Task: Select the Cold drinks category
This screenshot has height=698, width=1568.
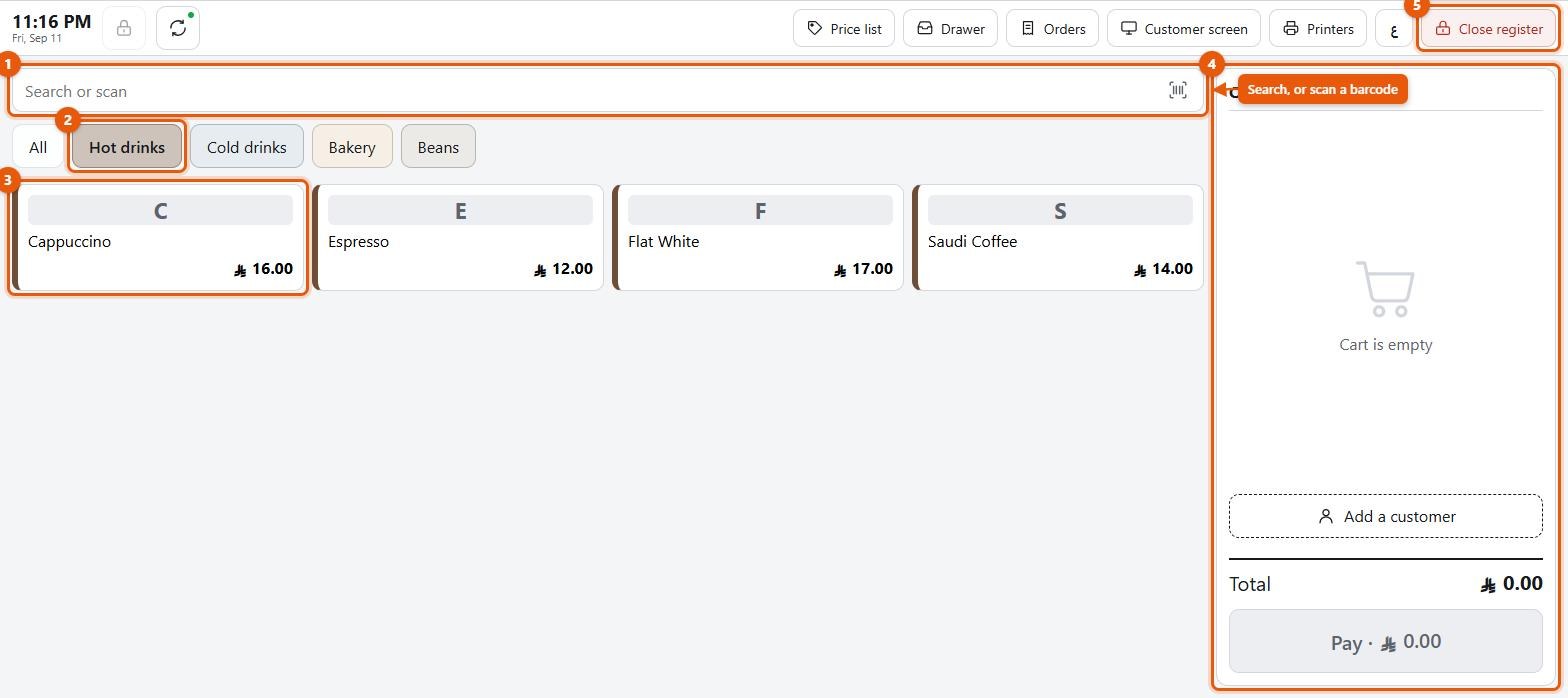Action: pyautogui.click(x=247, y=147)
